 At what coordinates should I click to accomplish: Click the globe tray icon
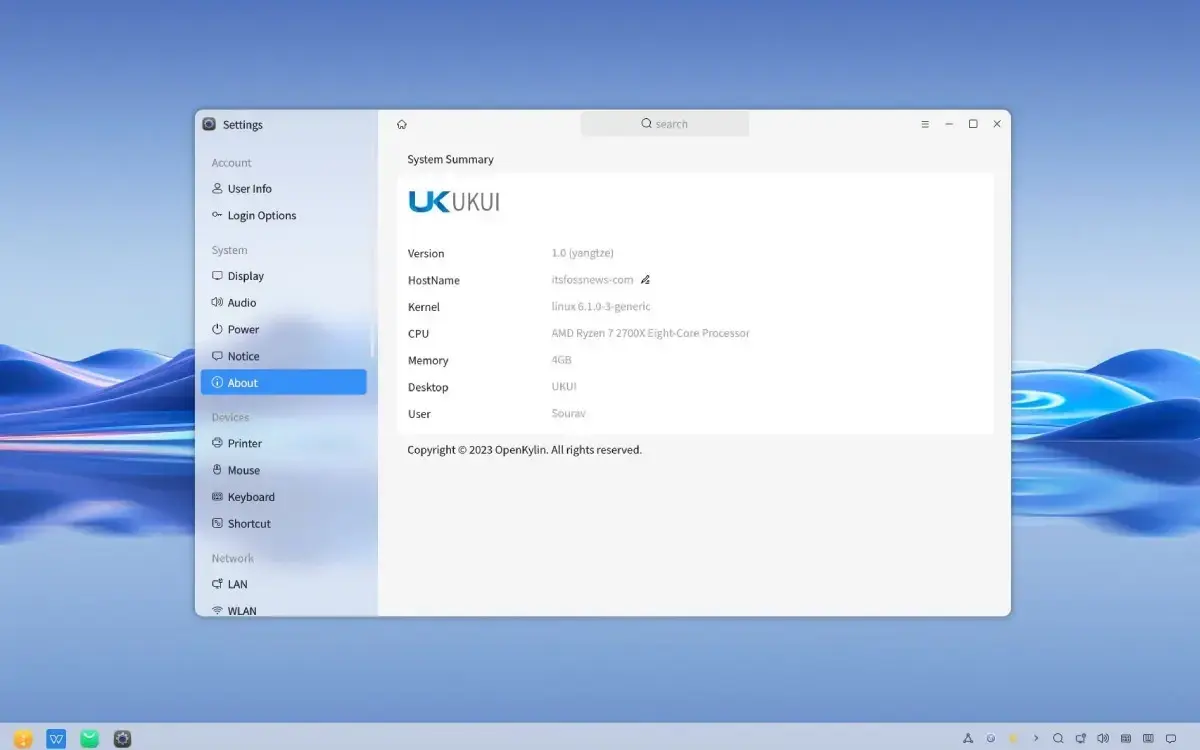[x=990, y=739]
